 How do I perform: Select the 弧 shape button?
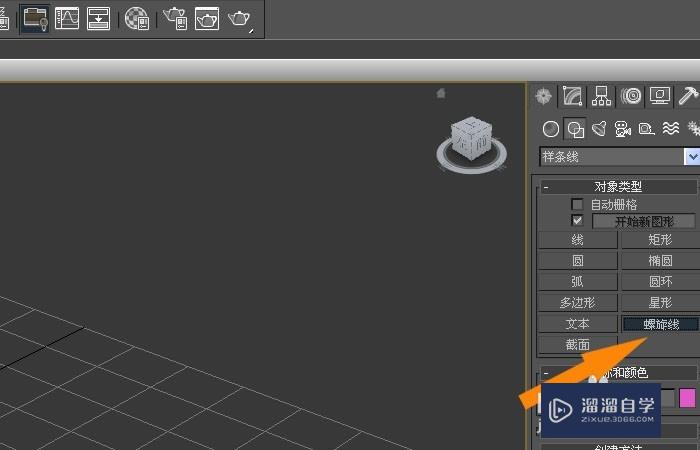click(578, 282)
